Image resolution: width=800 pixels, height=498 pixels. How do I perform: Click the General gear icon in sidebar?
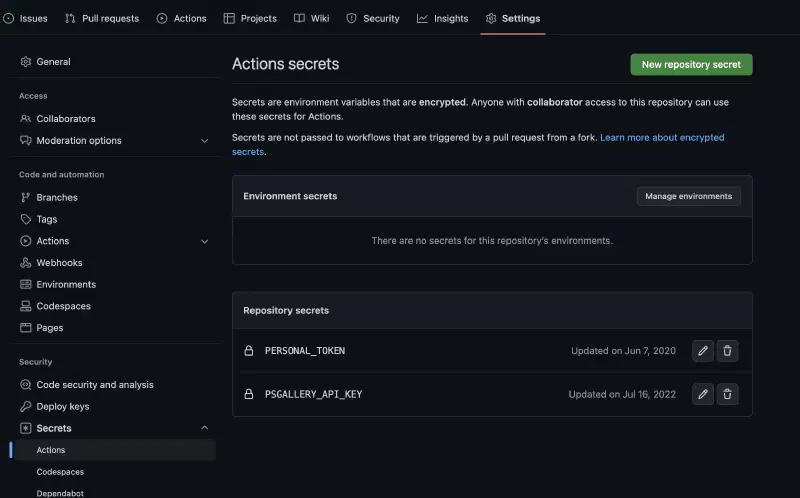26,62
